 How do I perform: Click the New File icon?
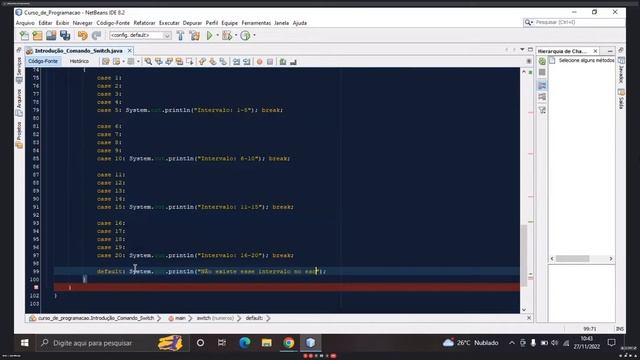click(24, 36)
